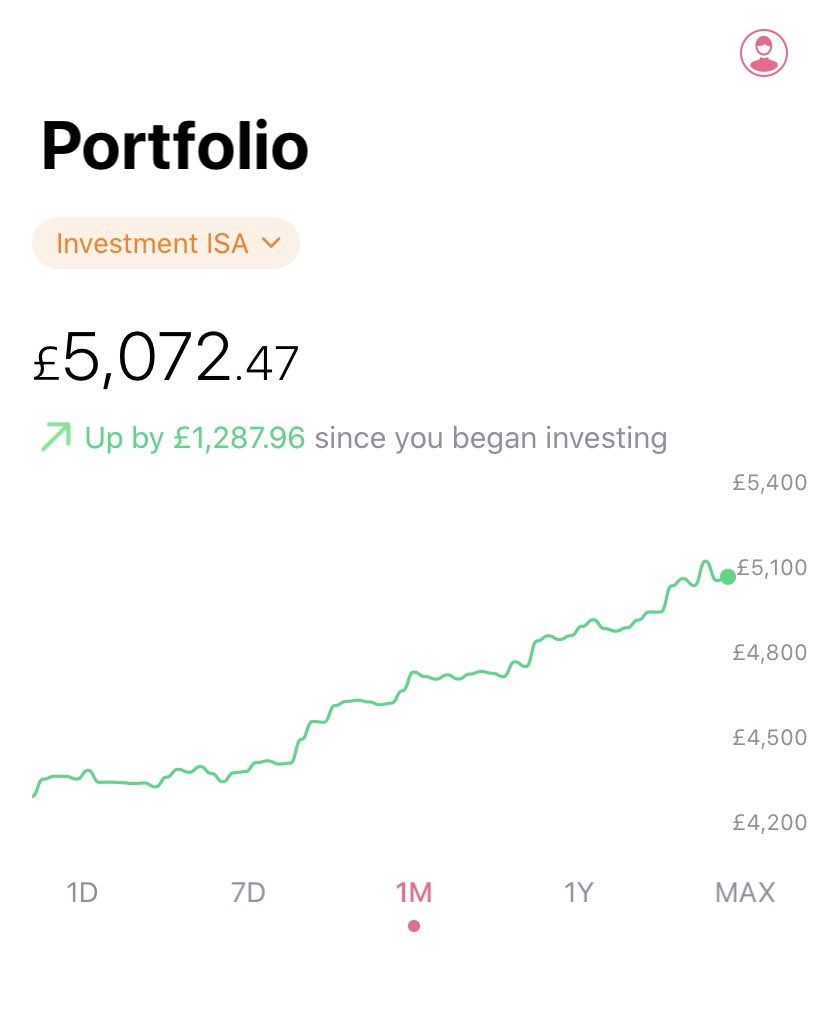Tap the £5,072.47 portfolio balance
The height and width of the screenshot is (1016, 828).
coord(166,357)
